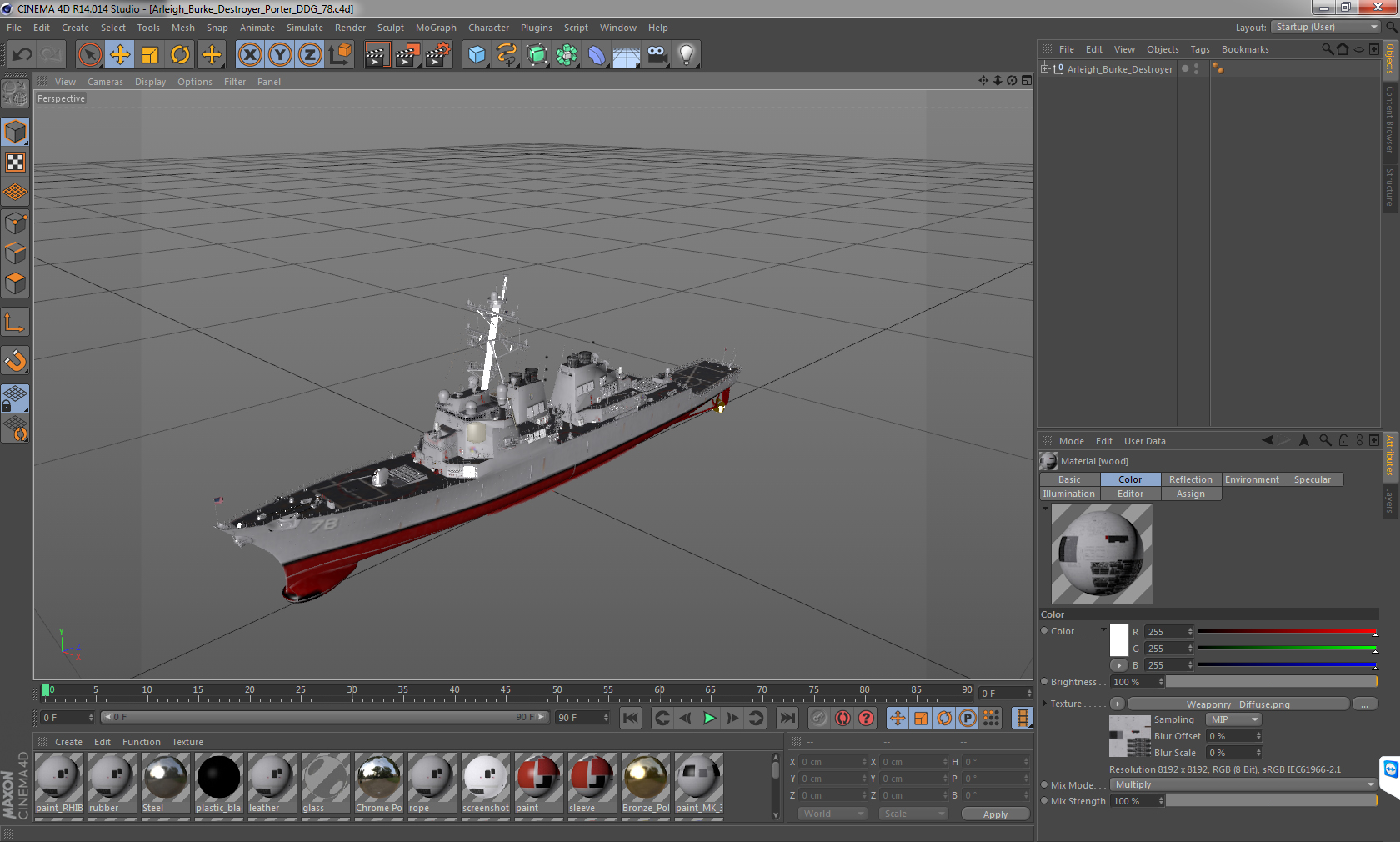The image size is (1400, 842).
Task: Click Apply in coordinates panel
Action: click(x=995, y=814)
